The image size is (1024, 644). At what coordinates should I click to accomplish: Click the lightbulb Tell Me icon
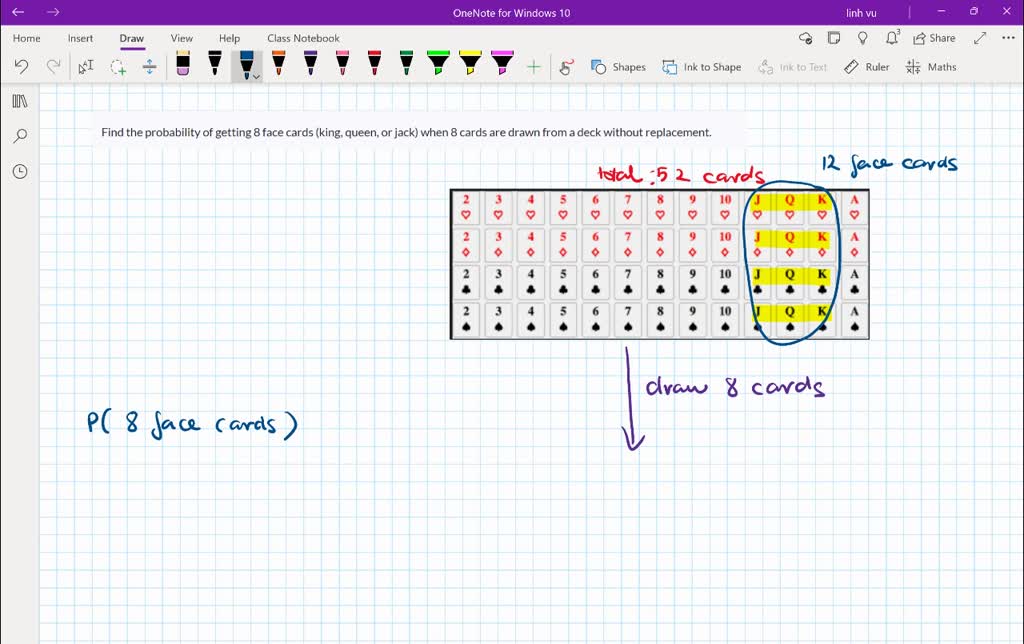click(x=863, y=38)
